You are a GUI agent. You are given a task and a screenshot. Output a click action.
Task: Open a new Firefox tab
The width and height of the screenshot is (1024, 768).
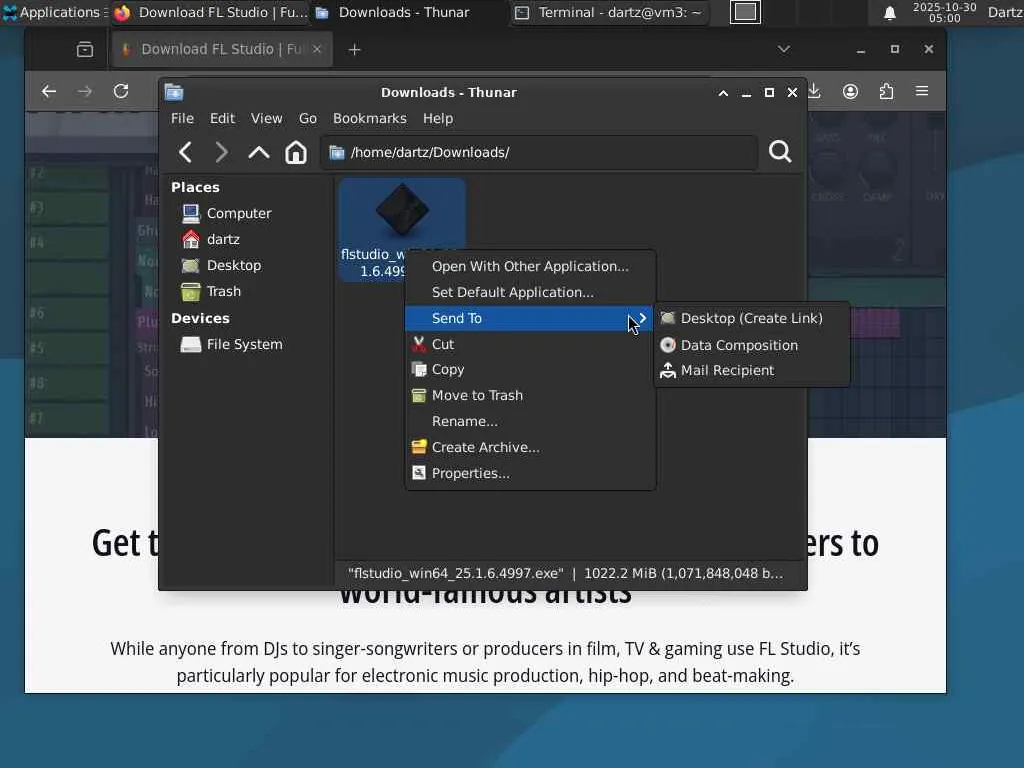[x=355, y=50]
